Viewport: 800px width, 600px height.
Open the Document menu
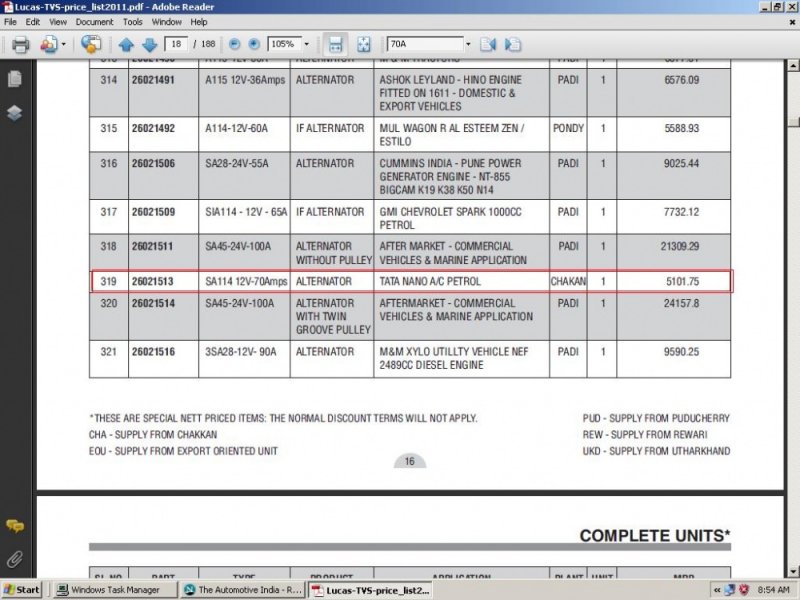[94, 22]
